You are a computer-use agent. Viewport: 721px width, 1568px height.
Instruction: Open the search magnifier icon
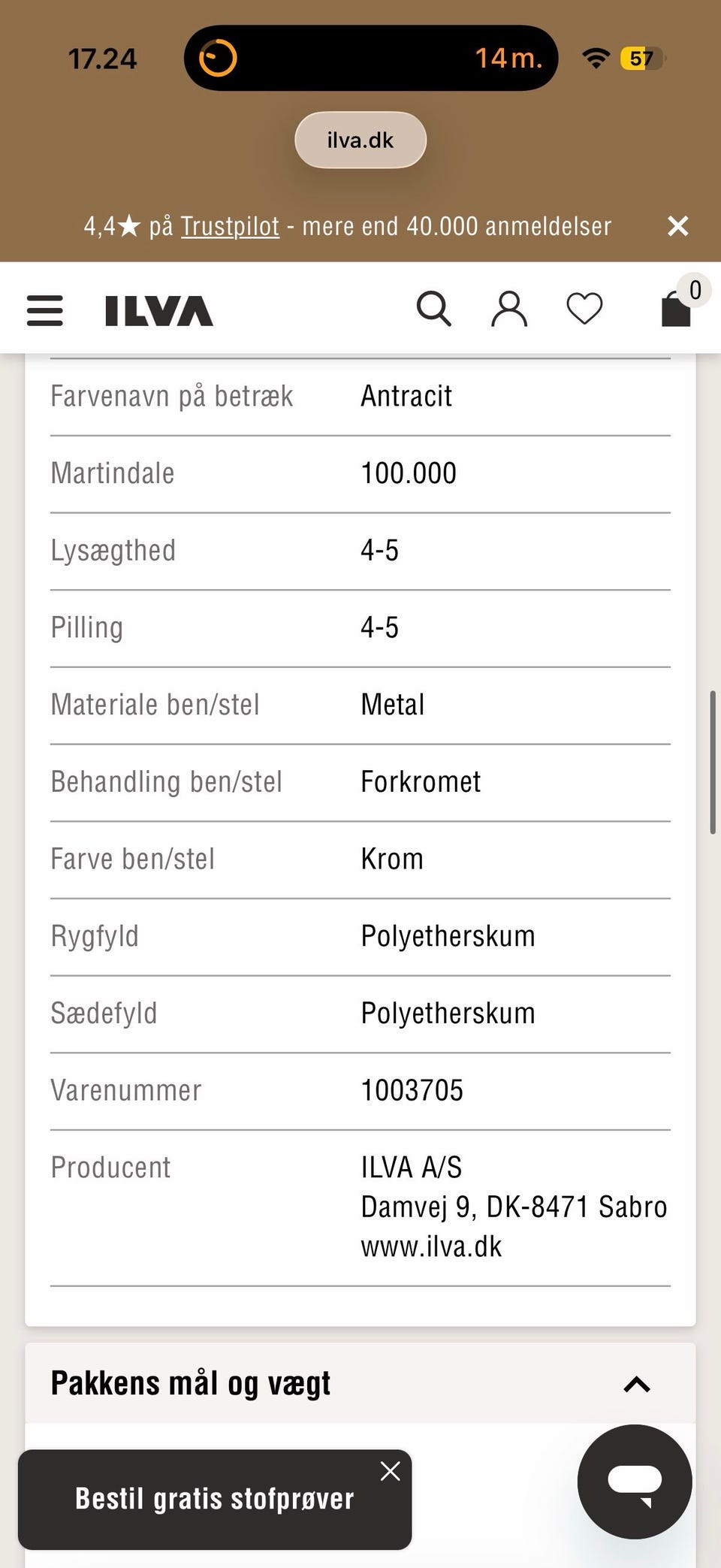point(434,309)
